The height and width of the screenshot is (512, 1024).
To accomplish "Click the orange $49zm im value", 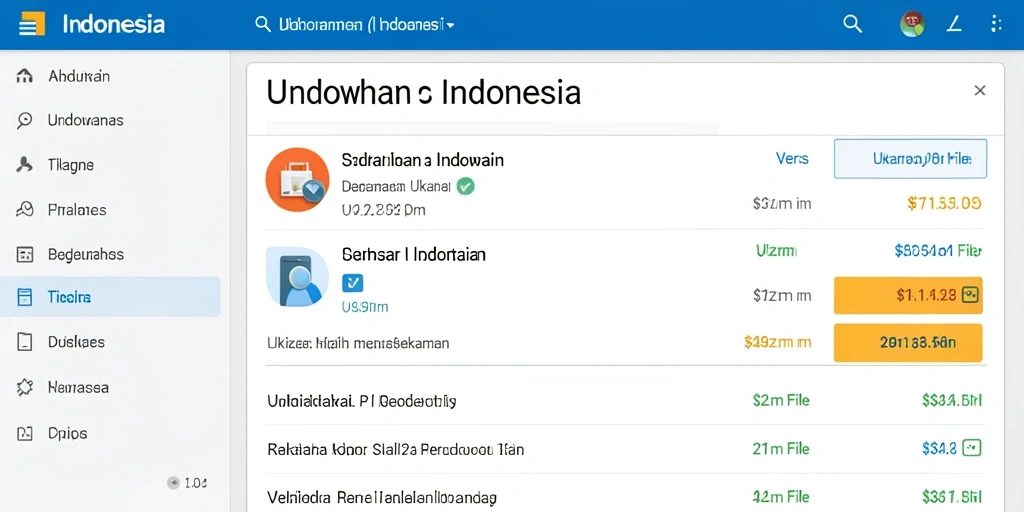I will (x=777, y=342).
